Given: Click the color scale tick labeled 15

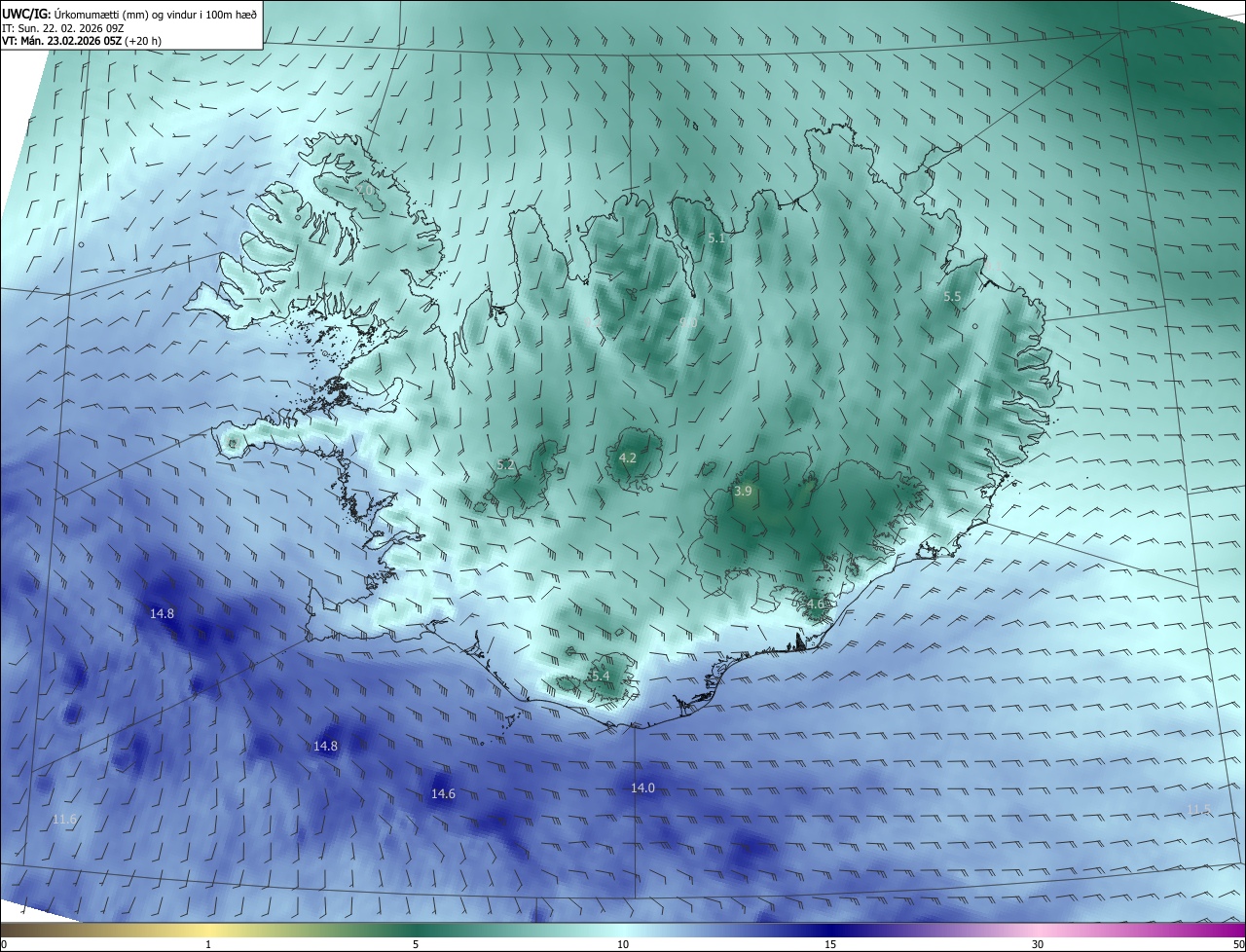Looking at the screenshot, I should coord(830,944).
